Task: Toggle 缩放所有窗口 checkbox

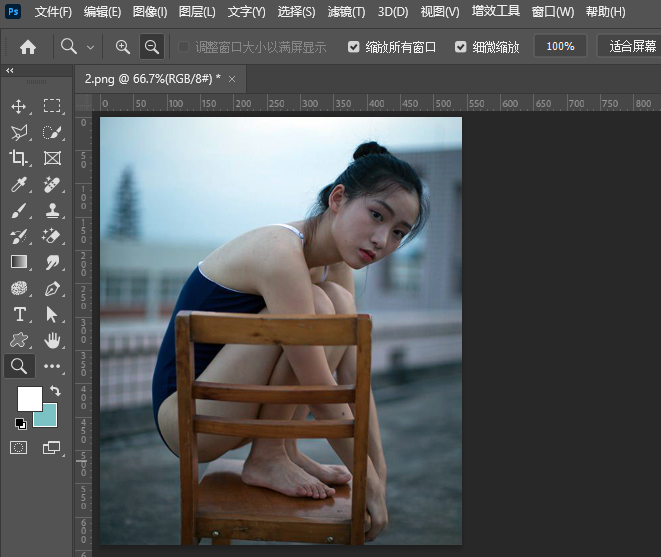Action: point(353,47)
